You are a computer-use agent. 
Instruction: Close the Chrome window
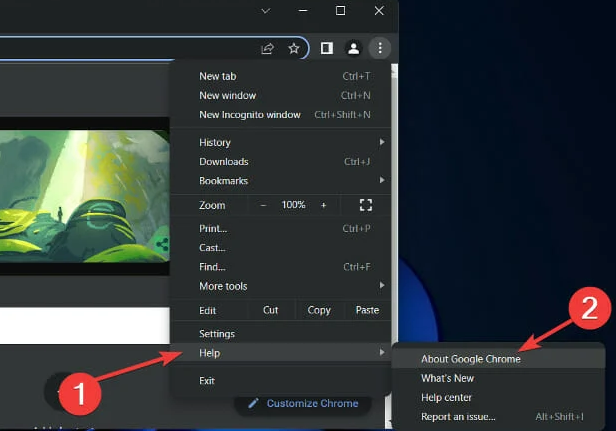click(x=379, y=11)
